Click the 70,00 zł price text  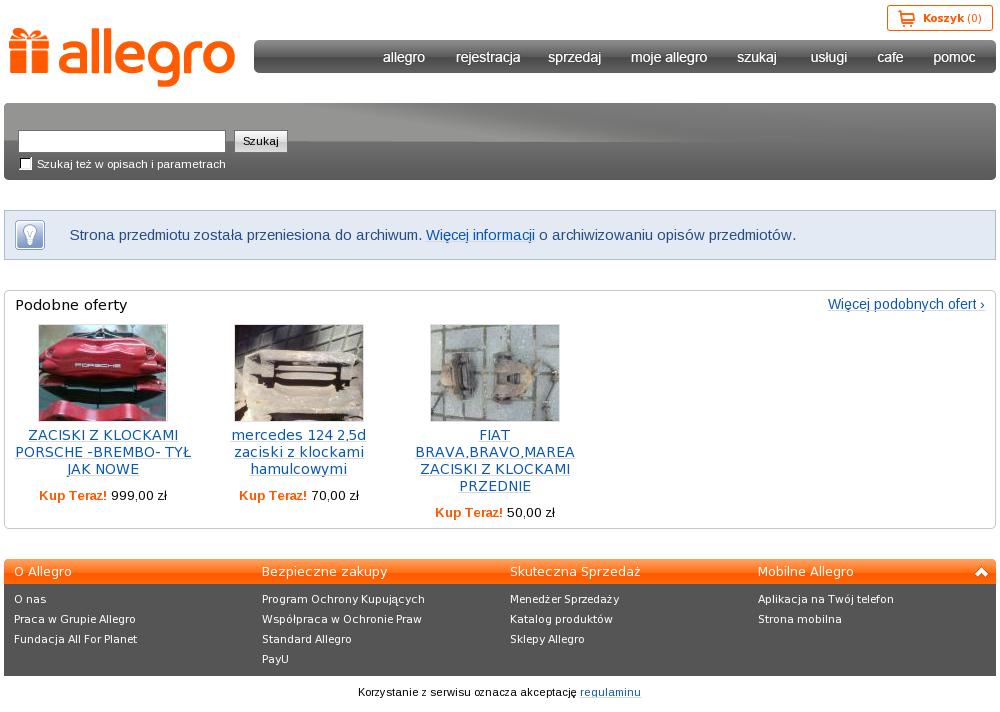pos(335,496)
